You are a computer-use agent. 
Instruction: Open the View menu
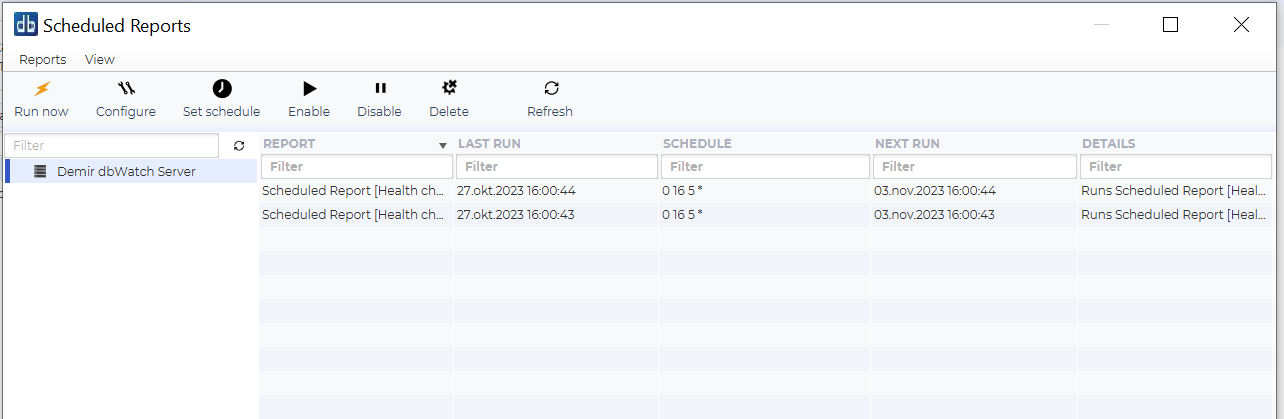pyautogui.click(x=100, y=59)
